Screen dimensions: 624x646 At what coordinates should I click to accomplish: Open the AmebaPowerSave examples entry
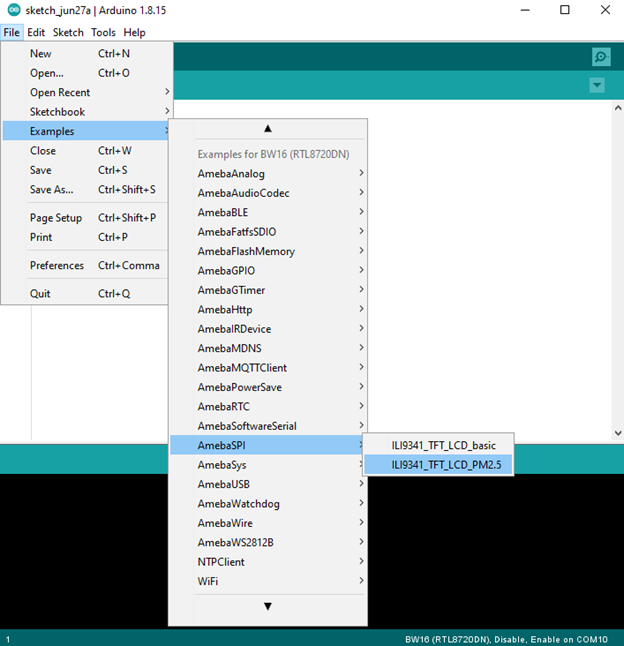[x=268, y=387]
